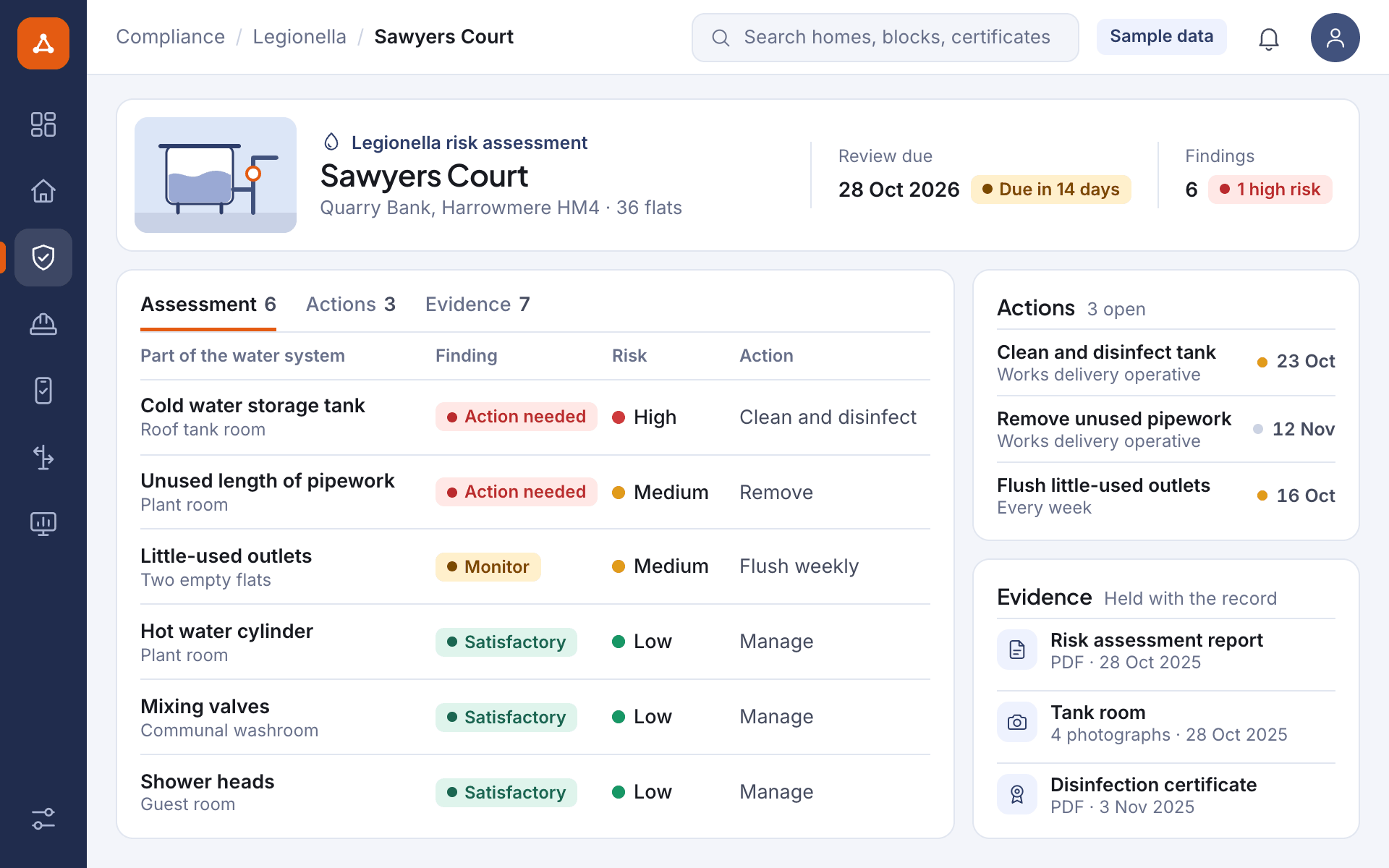This screenshot has width=1389, height=868.
Task: Click the water droplet icon beside Legionella risk assessment
Action: tap(331, 142)
